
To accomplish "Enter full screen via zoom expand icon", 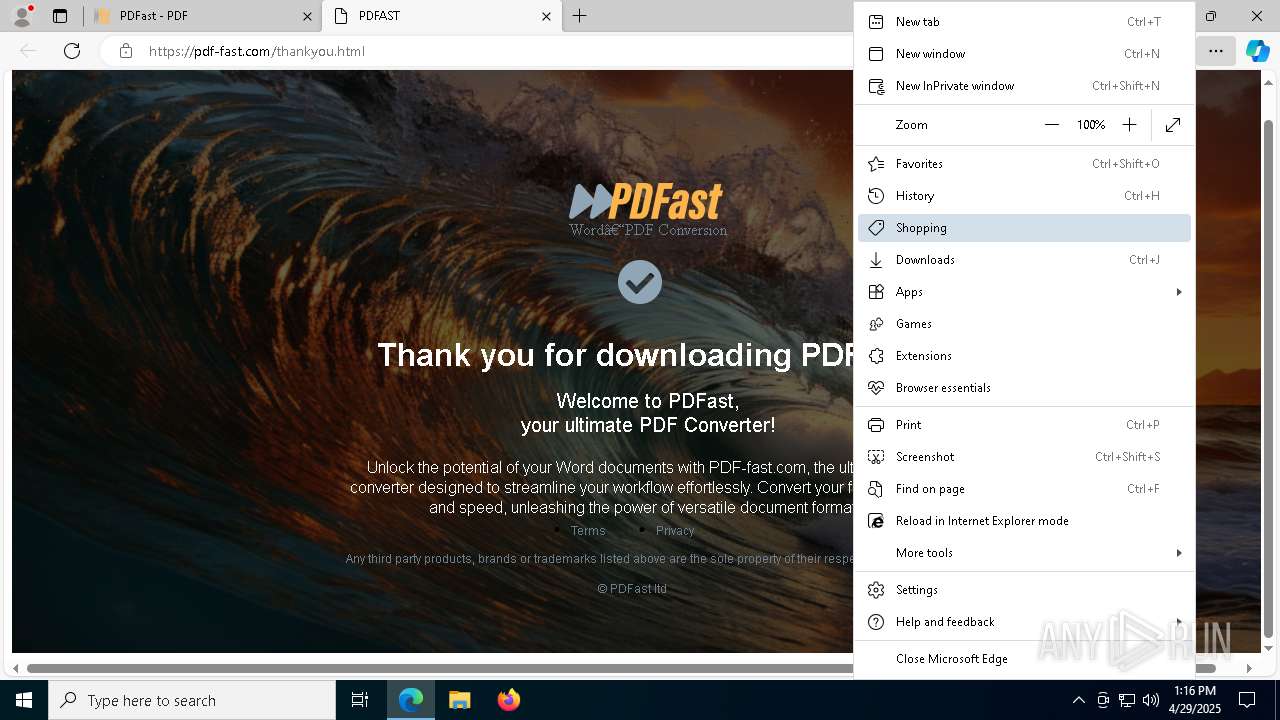I will click(1173, 125).
